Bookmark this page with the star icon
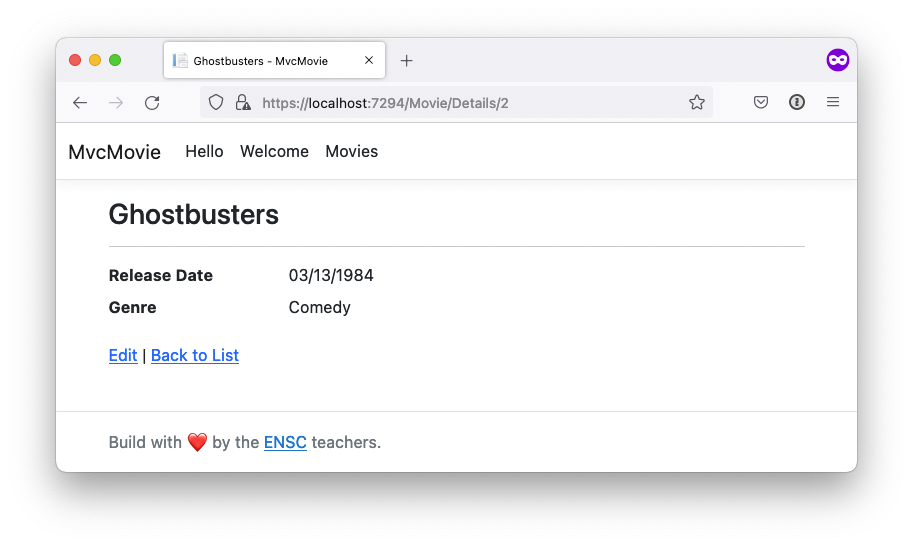Image resolution: width=913 pixels, height=546 pixels. 696,102
